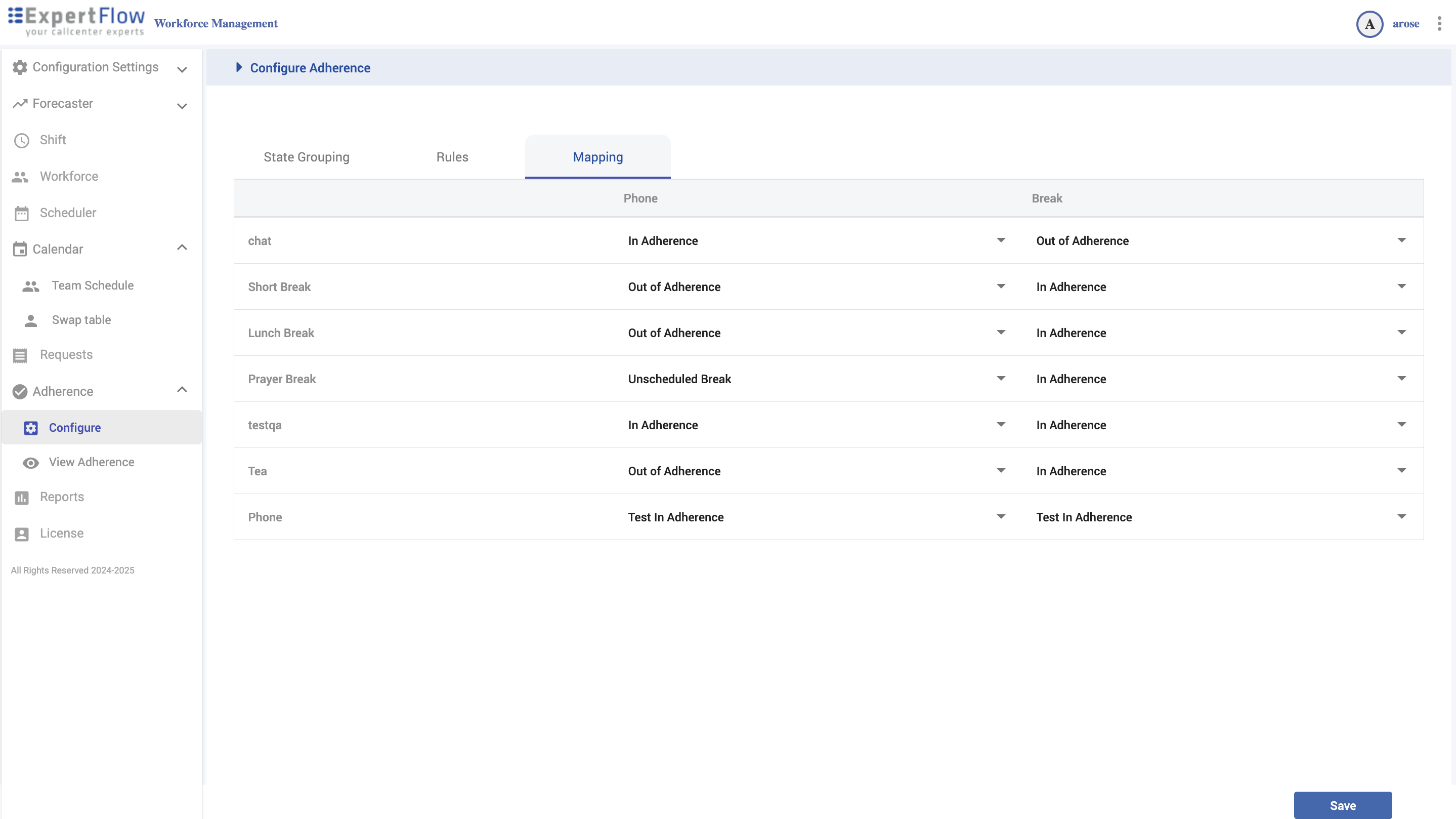Click the Reports chart icon

tap(21, 497)
